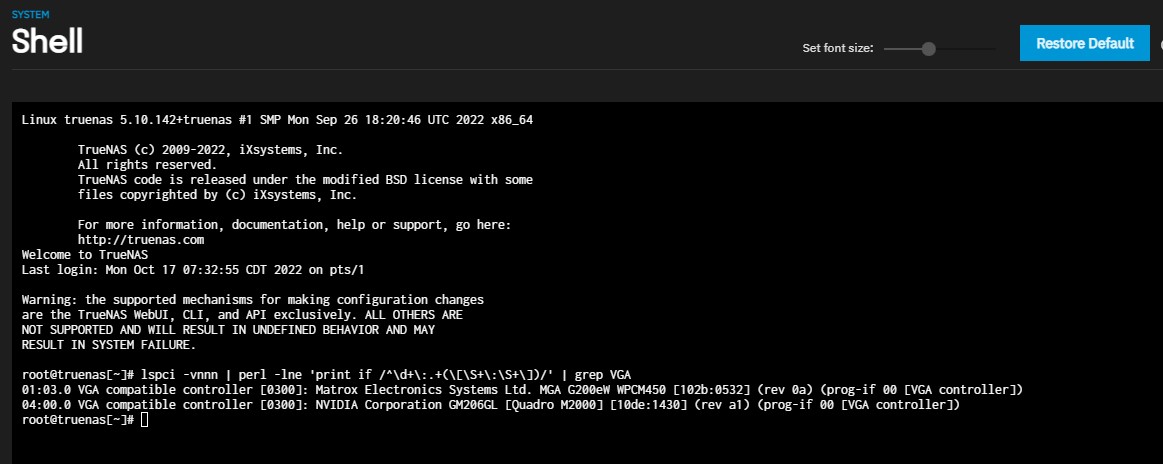Image resolution: width=1163 pixels, height=464 pixels.
Task: Click the Shell page heading
Action: point(47,42)
